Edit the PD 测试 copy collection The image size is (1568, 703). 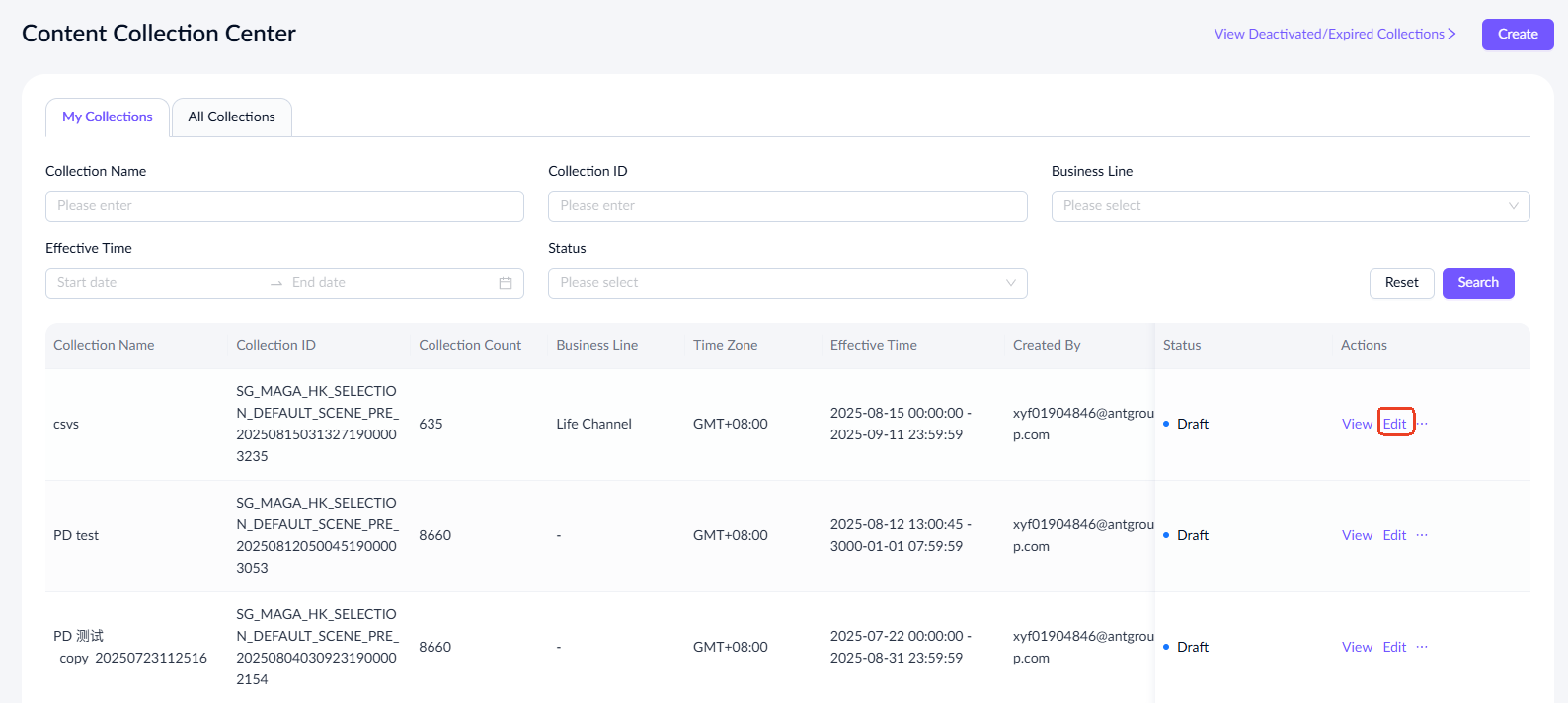click(x=1394, y=647)
